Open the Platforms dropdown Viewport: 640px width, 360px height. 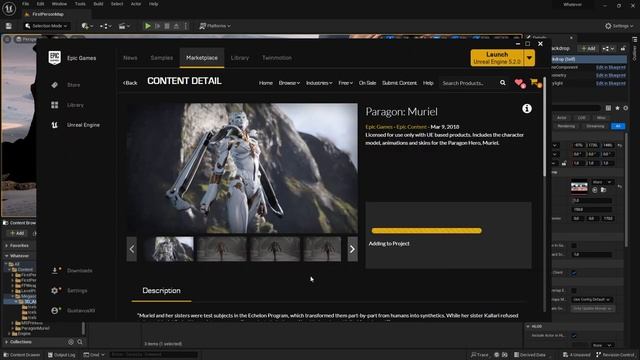tap(215, 26)
